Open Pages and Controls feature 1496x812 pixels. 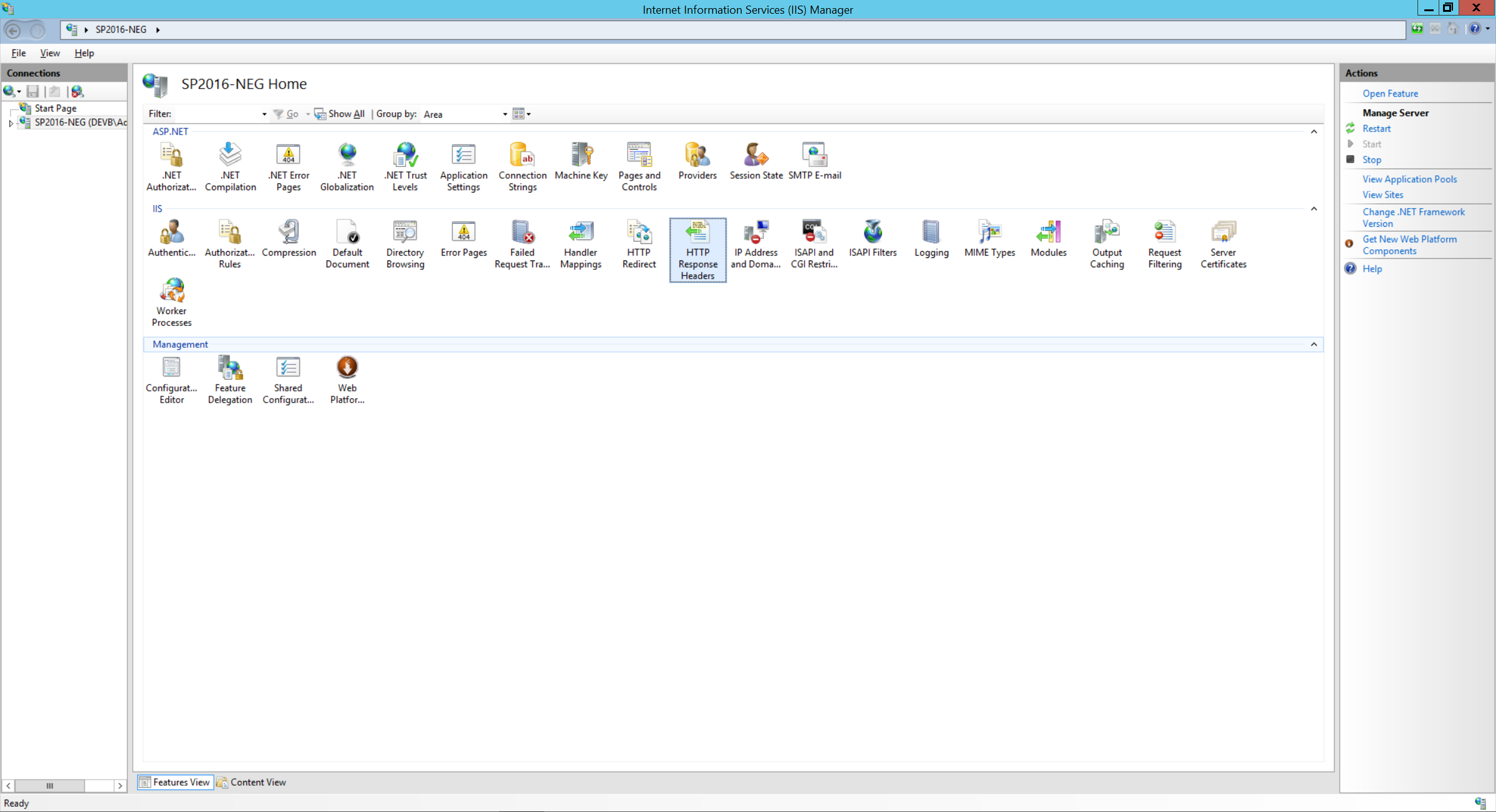point(639,166)
